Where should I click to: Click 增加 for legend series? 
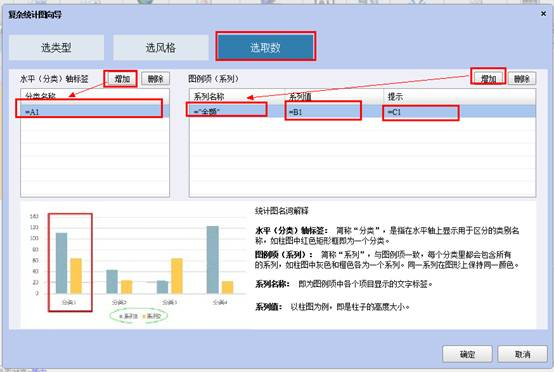(489, 79)
